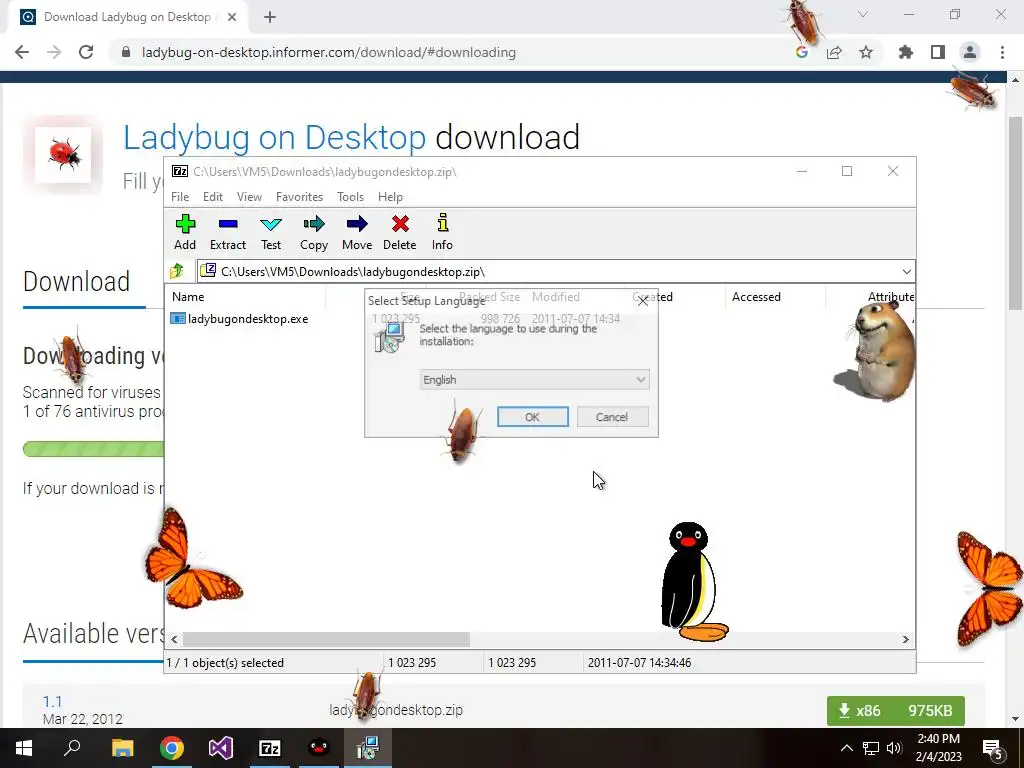Switch to setup installer taskbar button

[368, 748]
